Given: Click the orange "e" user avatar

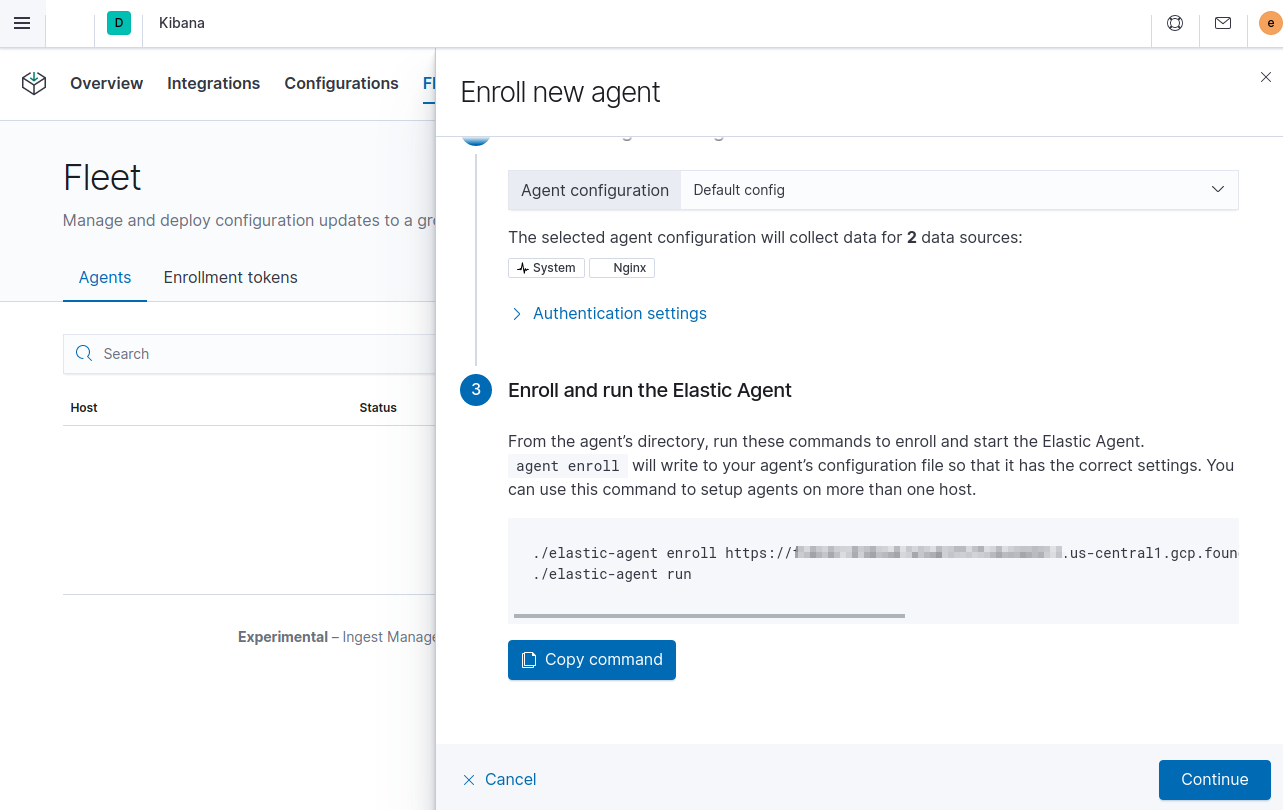Looking at the screenshot, I should coord(1269,22).
